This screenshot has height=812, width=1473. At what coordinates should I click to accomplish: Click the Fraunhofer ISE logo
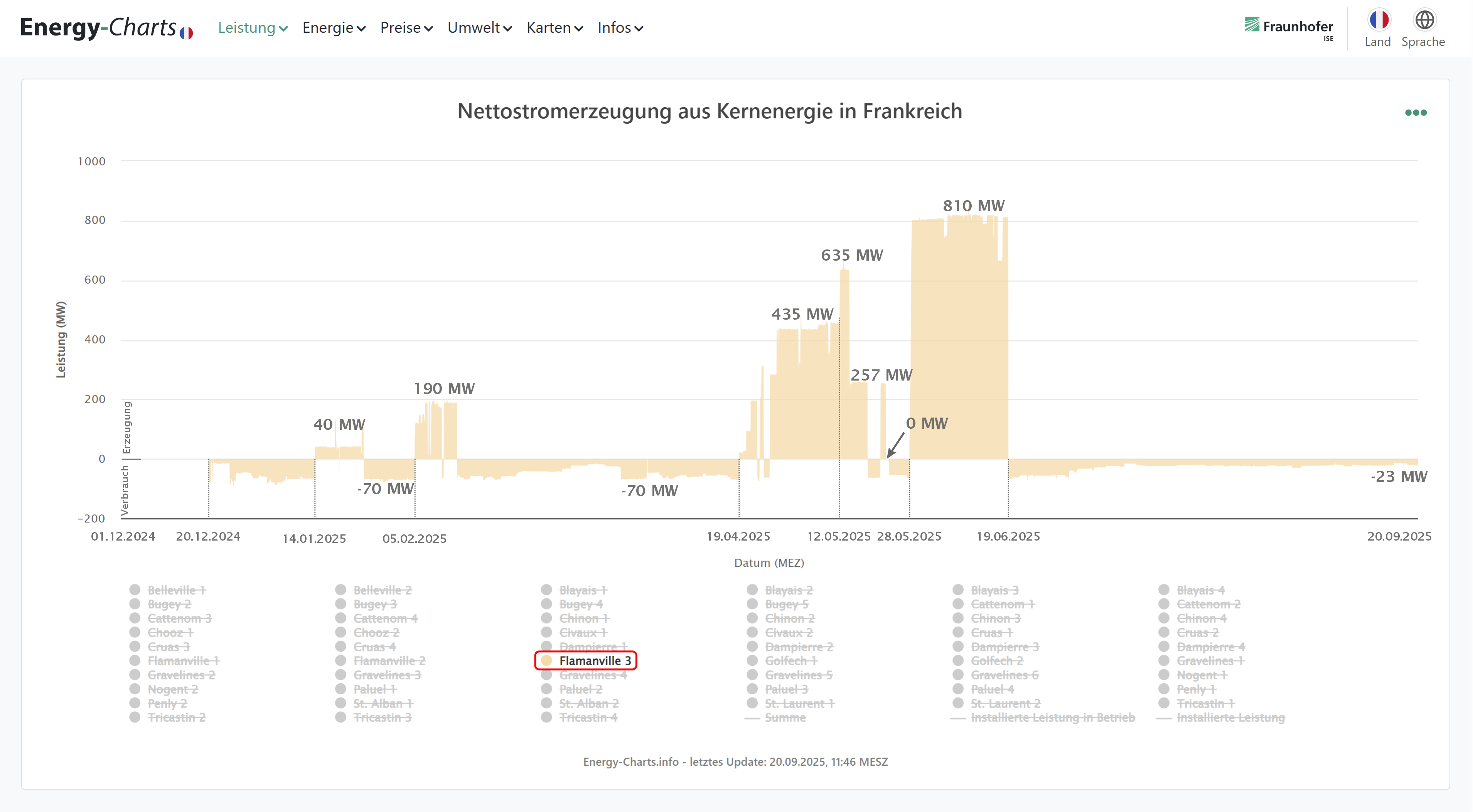pyautogui.click(x=1288, y=27)
